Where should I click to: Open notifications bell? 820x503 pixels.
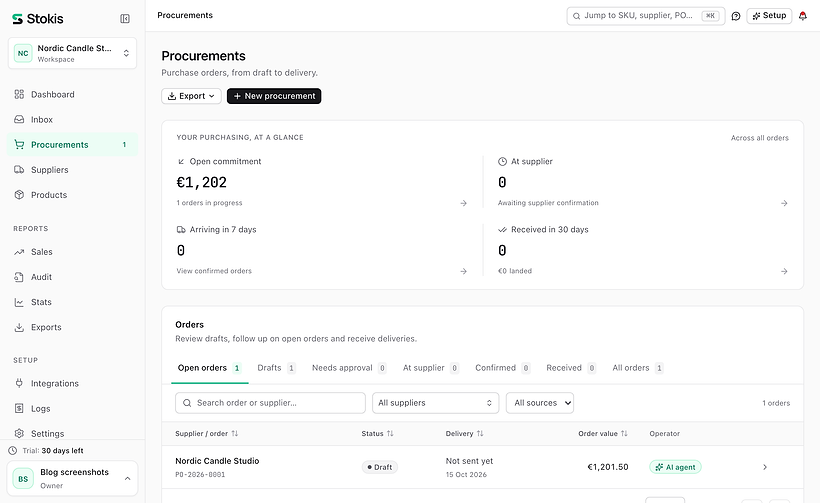[803, 16]
